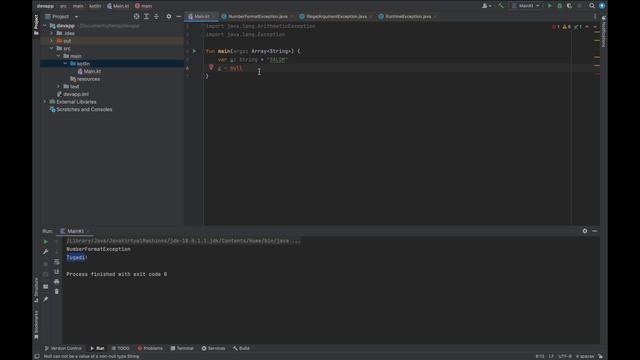This screenshot has height=360, width=640.
Task: Switch to RuntimeException.java tab
Action: 407,17
